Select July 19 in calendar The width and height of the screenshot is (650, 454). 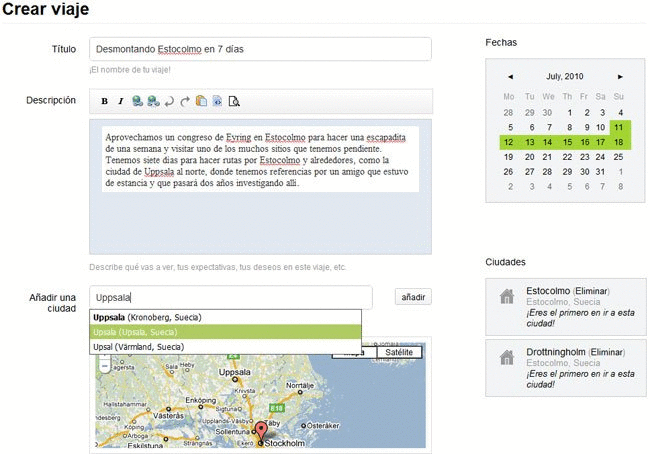(x=509, y=157)
